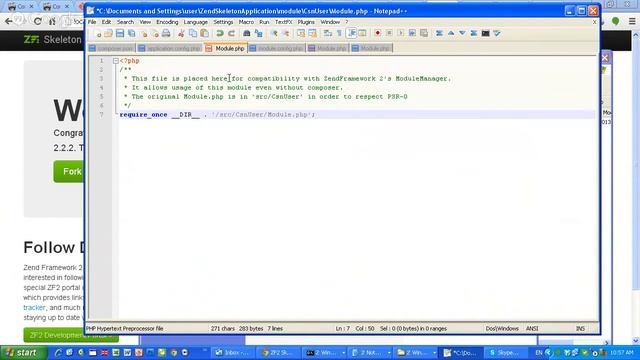This screenshot has width=640, height=360.
Task: Open the Skype taskbar button
Action: [505, 353]
